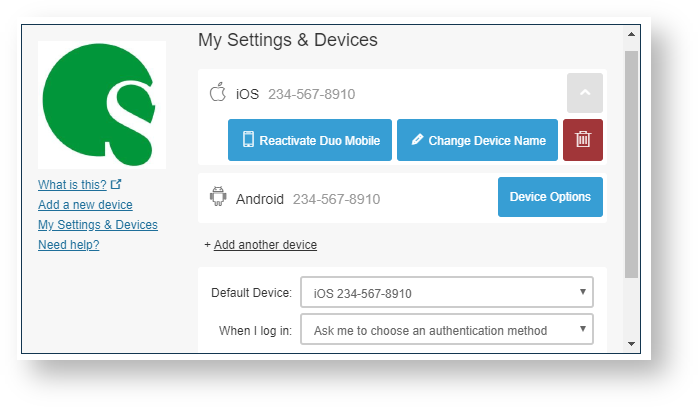Click 'Add a new device' sidebar link
The height and width of the screenshot is (408, 699).
point(85,205)
